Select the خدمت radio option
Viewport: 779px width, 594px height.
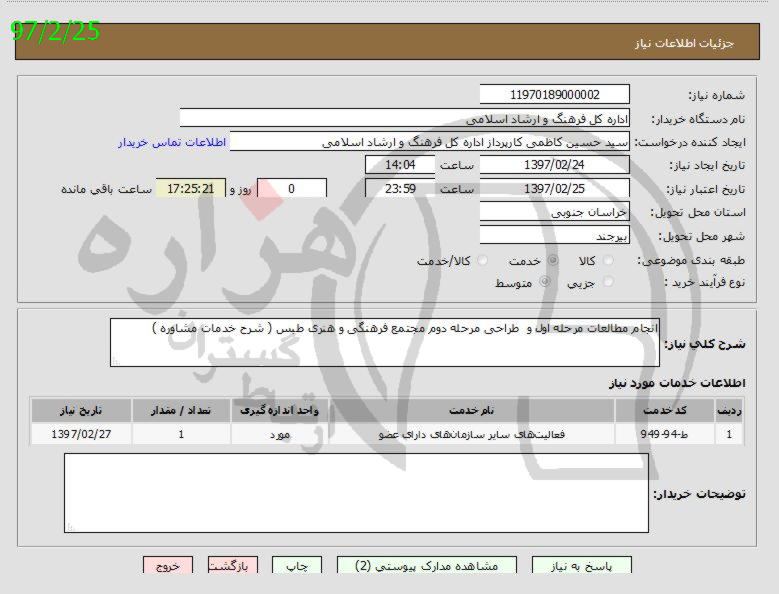(548, 261)
